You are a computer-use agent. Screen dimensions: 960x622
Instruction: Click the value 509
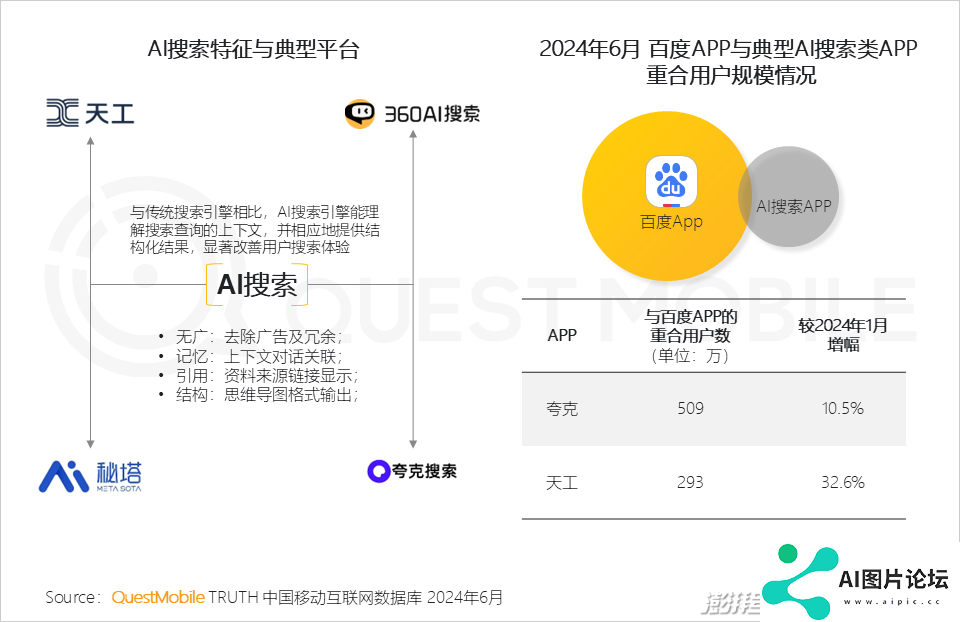point(691,408)
